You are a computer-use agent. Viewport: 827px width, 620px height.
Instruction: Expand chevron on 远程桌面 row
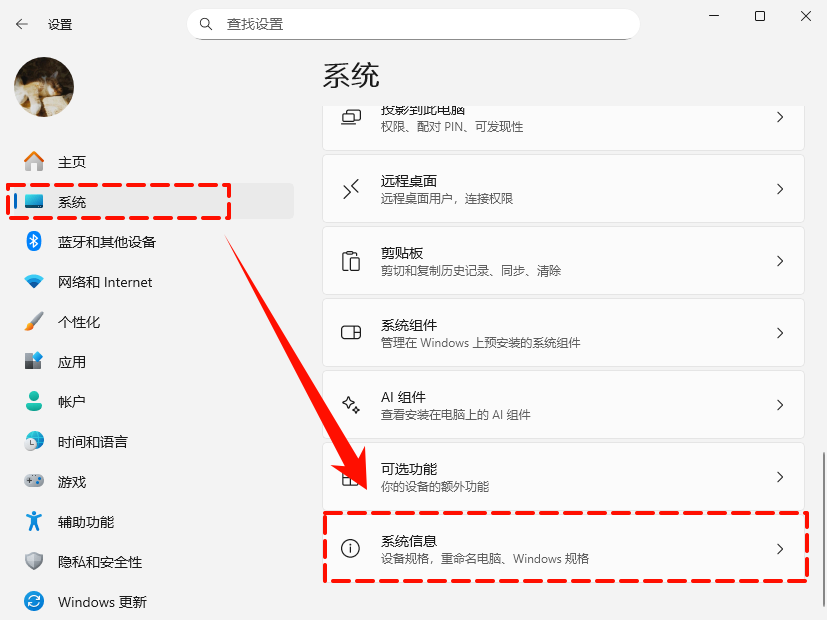[x=780, y=189]
